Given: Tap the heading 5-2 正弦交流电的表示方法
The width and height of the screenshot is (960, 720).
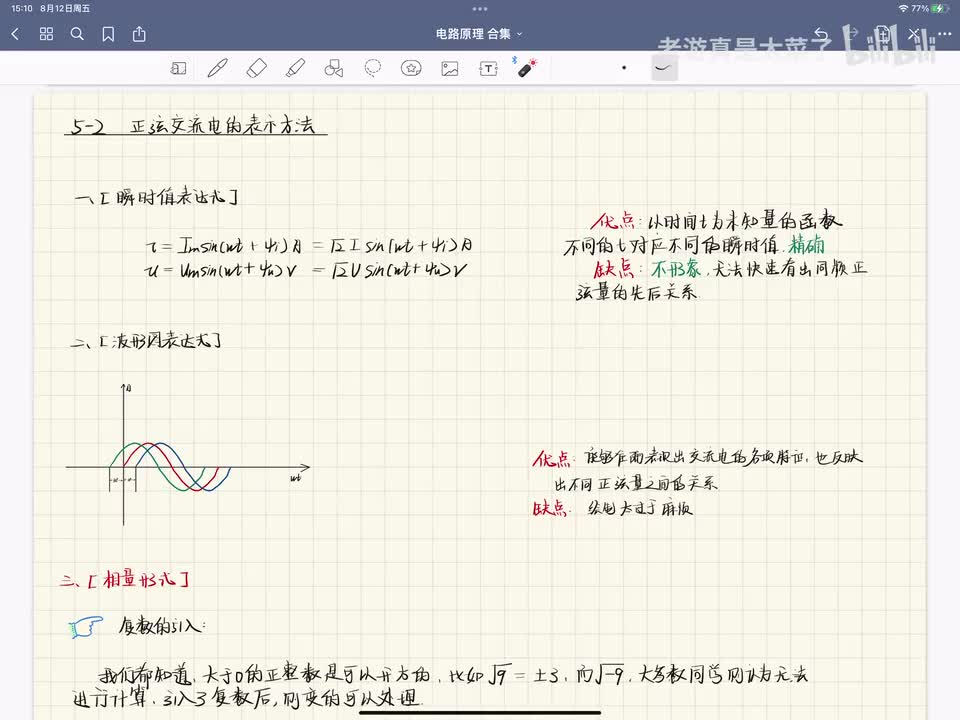Looking at the screenshot, I should (195, 126).
